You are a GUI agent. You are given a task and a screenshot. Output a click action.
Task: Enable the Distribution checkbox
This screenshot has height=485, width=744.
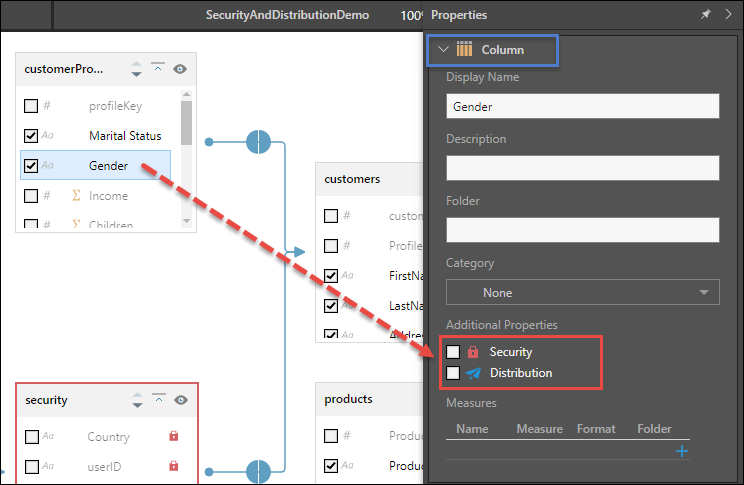pos(454,373)
